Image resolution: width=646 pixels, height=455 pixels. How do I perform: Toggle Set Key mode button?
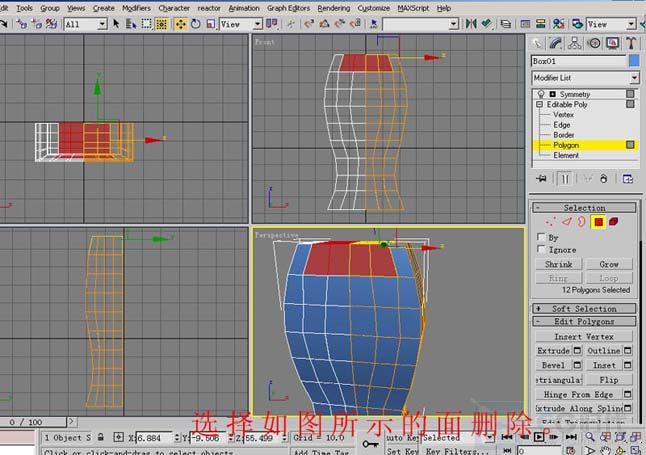(x=402, y=451)
